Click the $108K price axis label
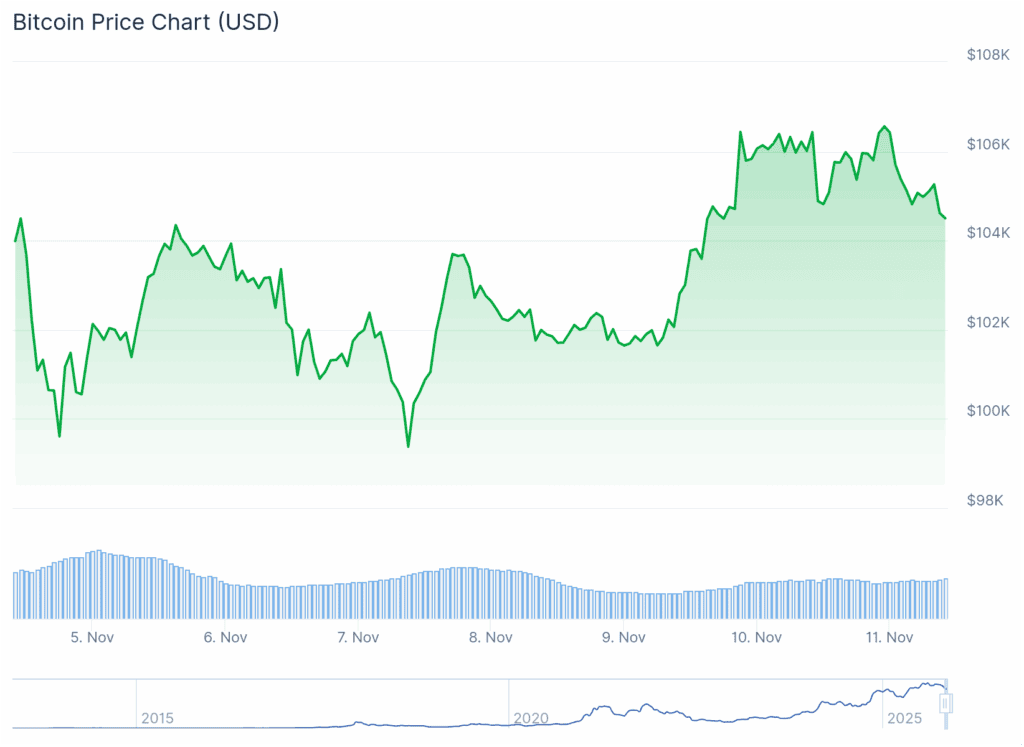This screenshot has height=747, width=1024. click(x=988, y=55)
